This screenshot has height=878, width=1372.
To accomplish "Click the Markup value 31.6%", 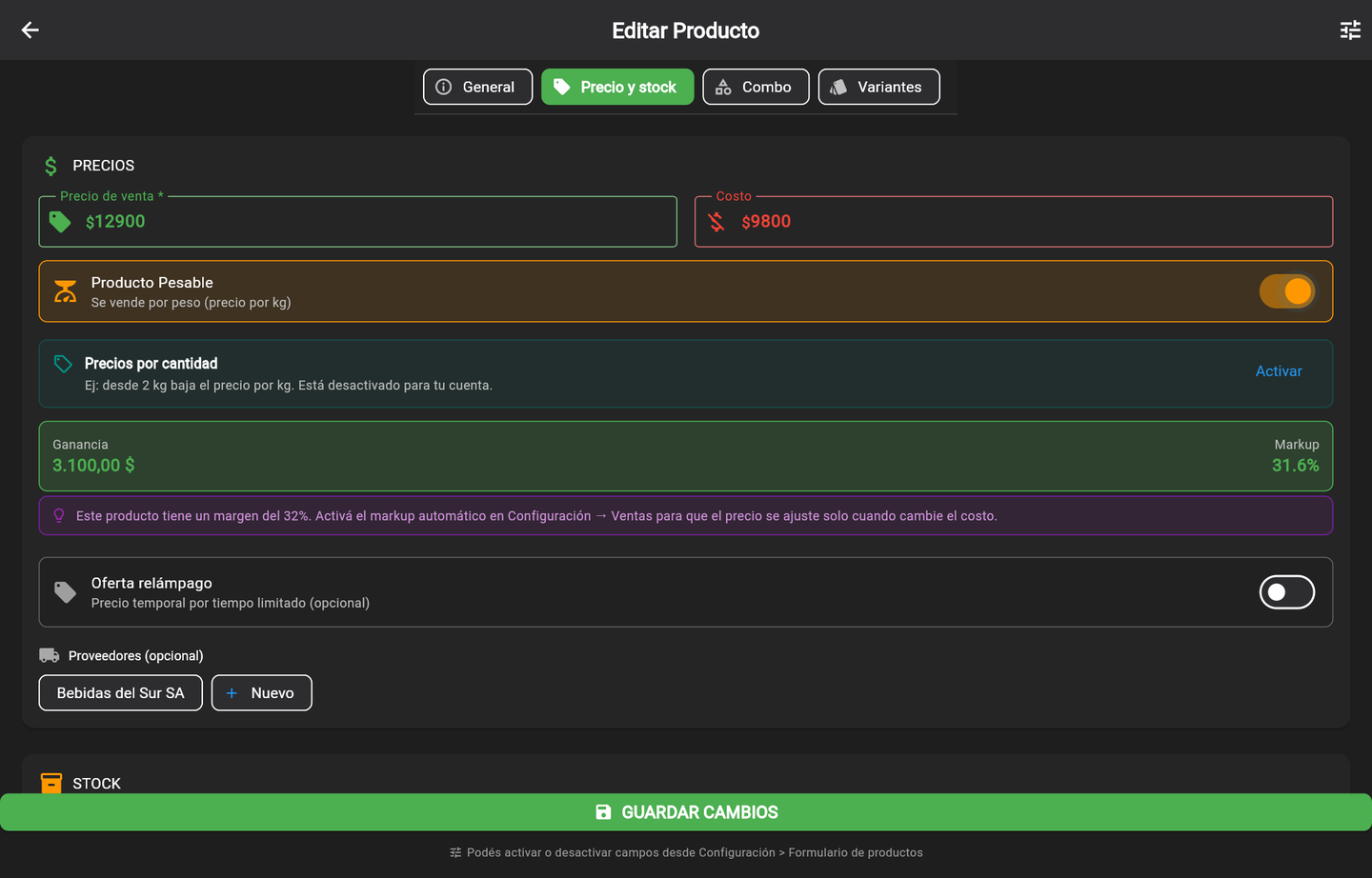I will point(1296,466).
